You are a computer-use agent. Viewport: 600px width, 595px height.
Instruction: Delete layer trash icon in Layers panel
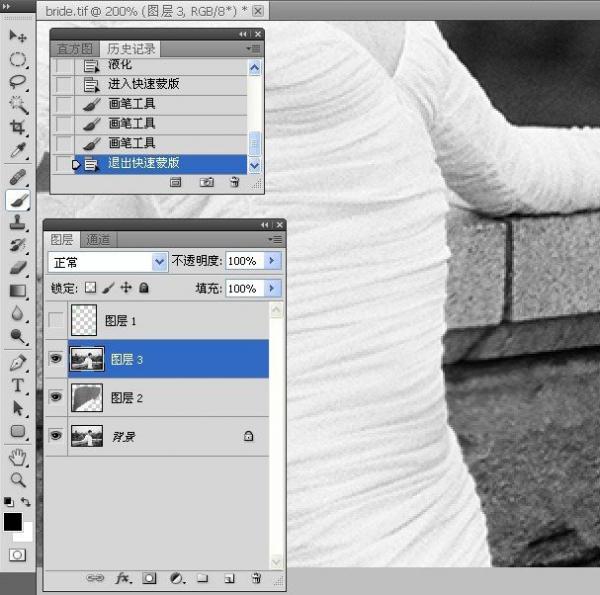pyautogui.click(x=256, y=578)
